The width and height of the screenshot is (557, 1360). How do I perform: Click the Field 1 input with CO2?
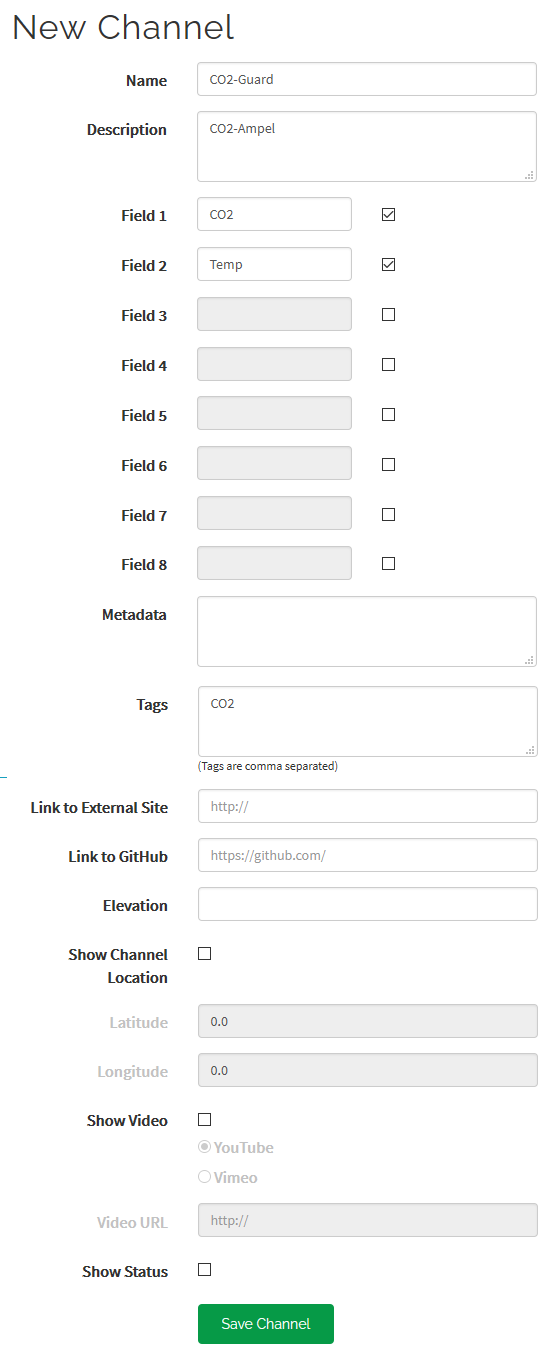coord(274,214)
